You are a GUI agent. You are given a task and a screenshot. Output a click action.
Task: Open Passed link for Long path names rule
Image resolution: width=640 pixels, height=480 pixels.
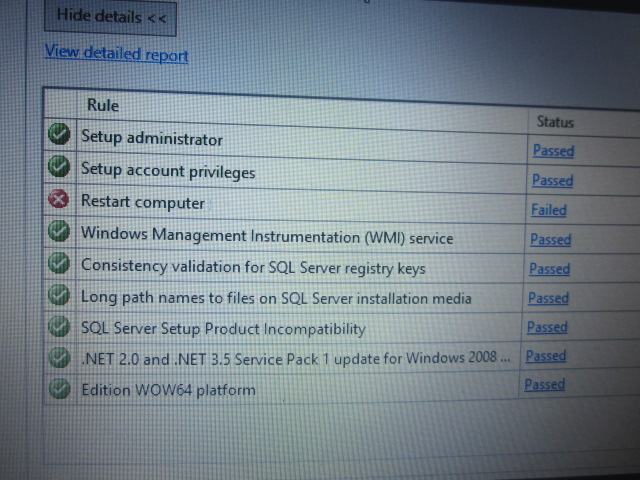coord(549,298)
